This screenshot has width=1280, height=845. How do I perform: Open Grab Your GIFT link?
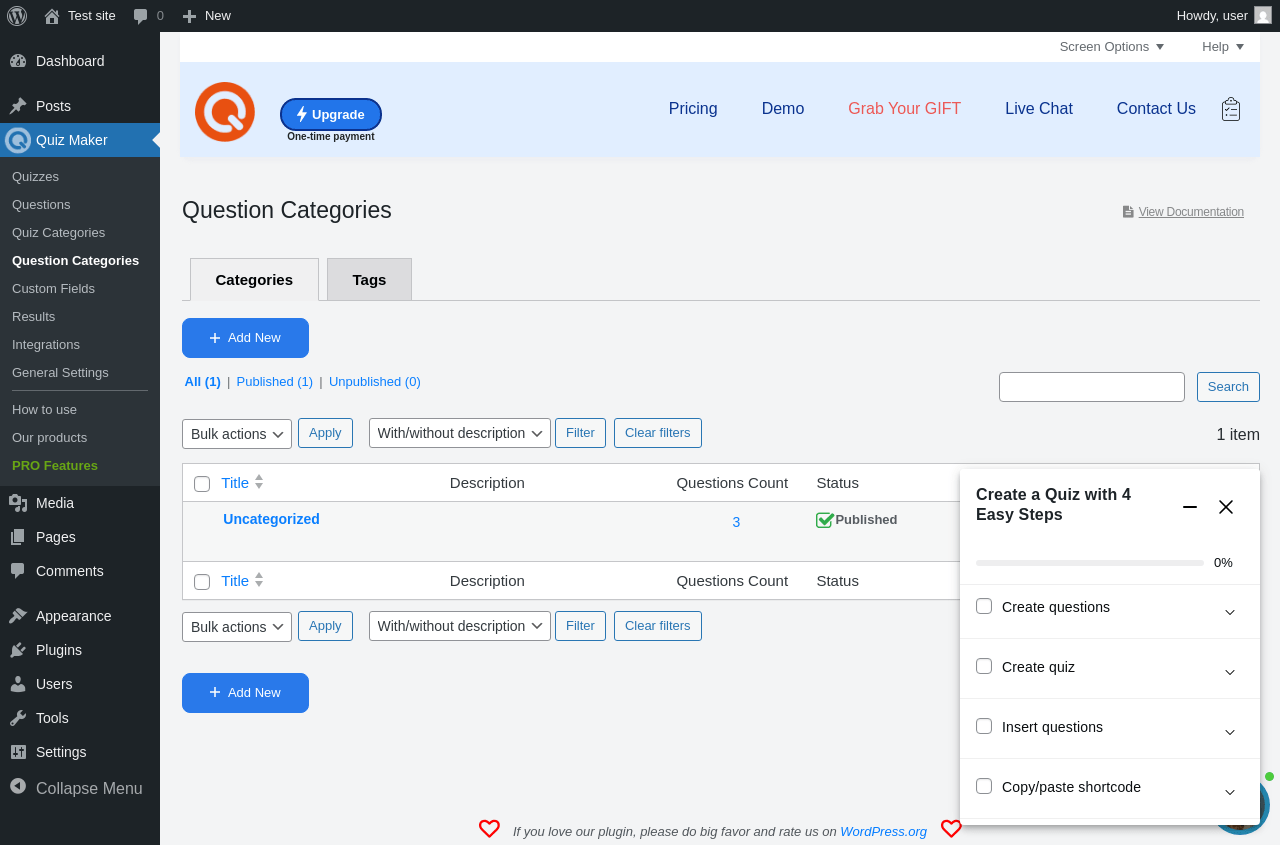(904, 109)
